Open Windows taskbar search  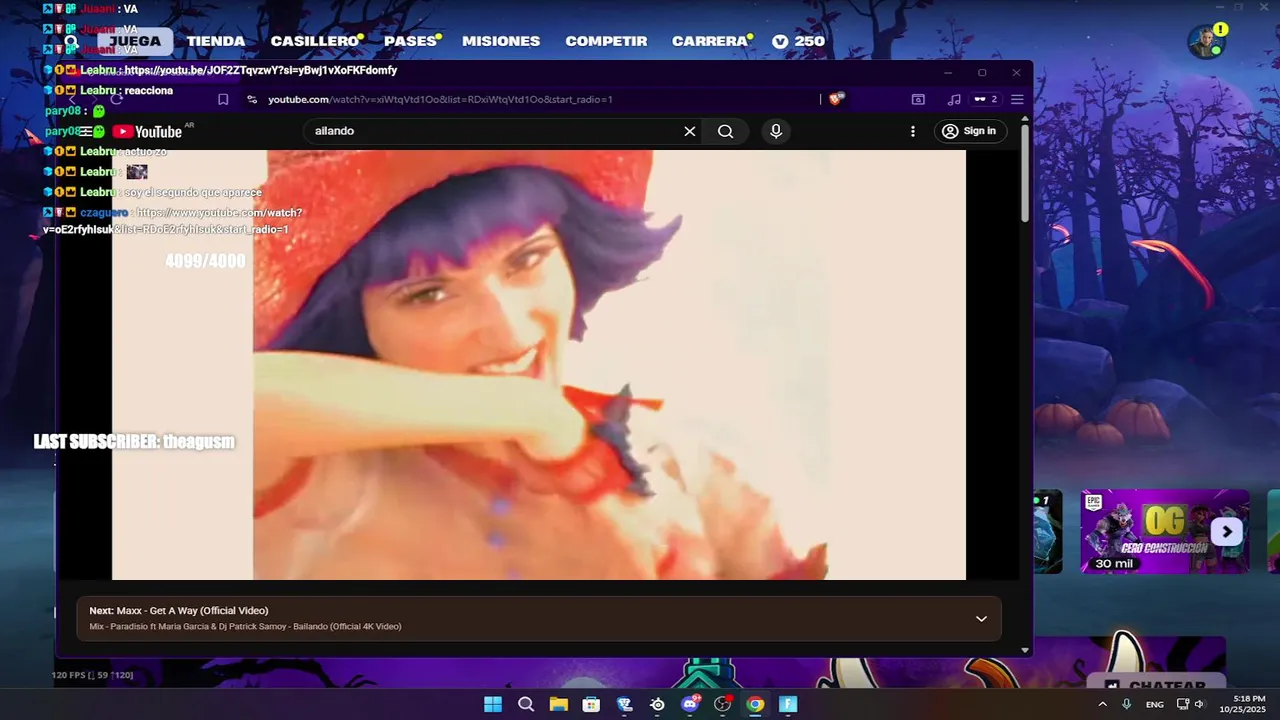(526, 704)
